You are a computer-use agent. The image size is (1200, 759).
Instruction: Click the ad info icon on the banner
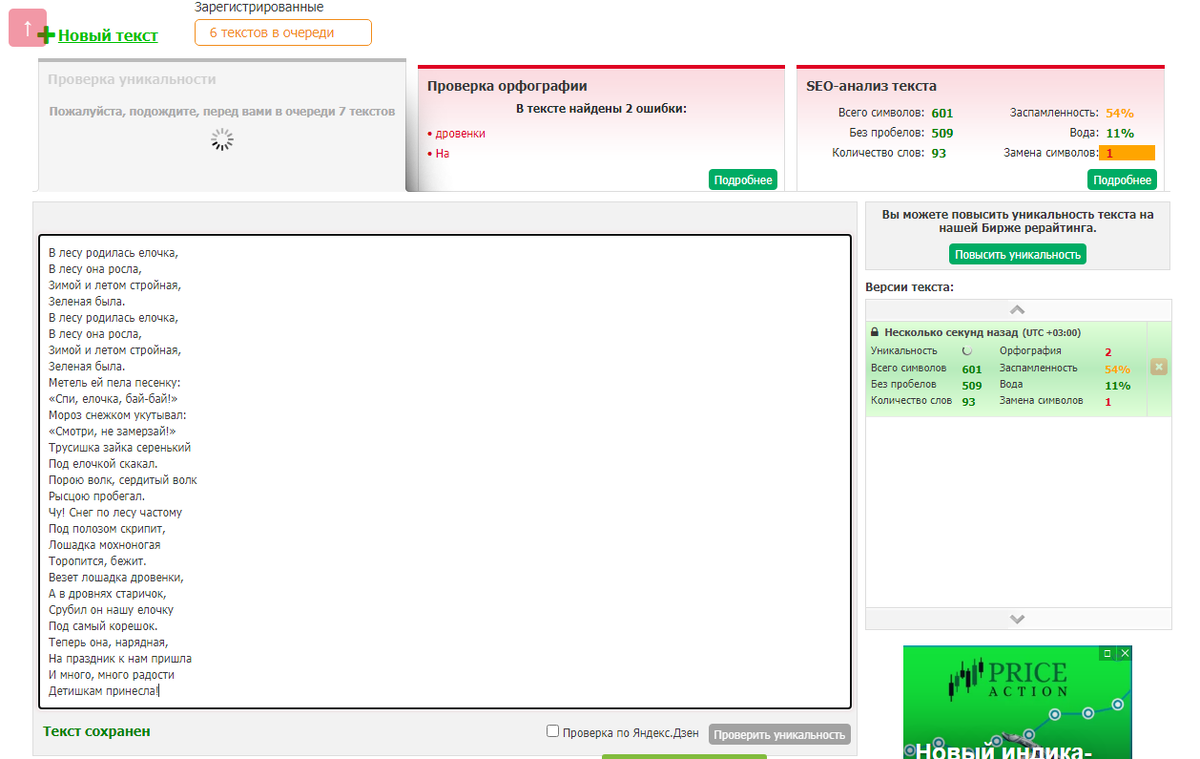1107,653
